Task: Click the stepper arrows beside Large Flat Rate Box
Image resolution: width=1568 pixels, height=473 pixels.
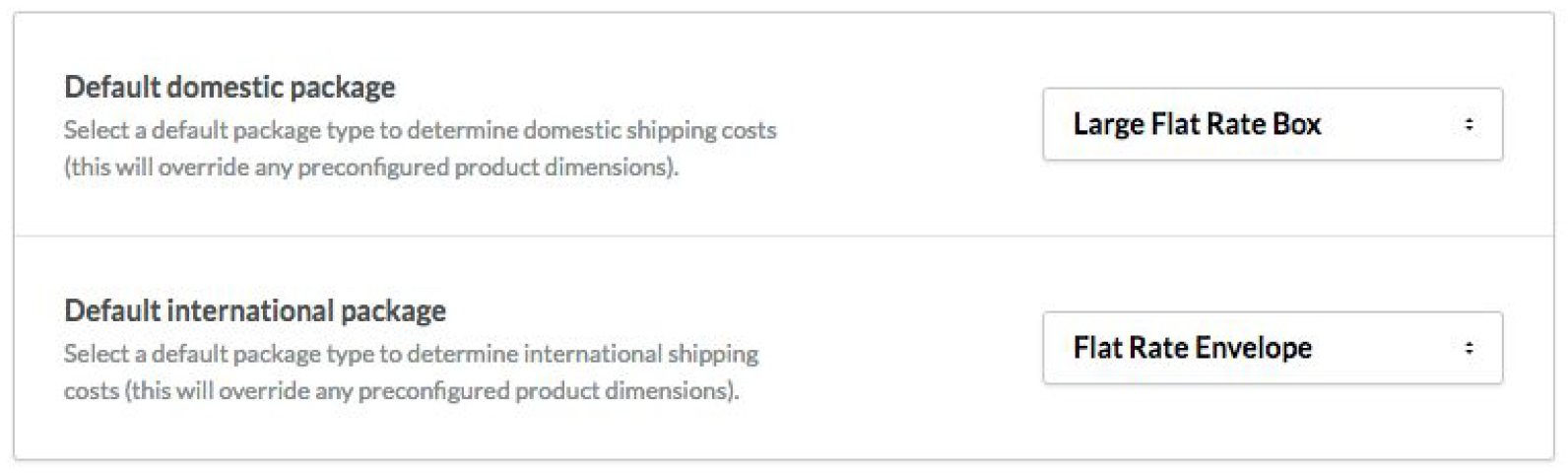Action: pyautogui.click(x=1469, y=124)
